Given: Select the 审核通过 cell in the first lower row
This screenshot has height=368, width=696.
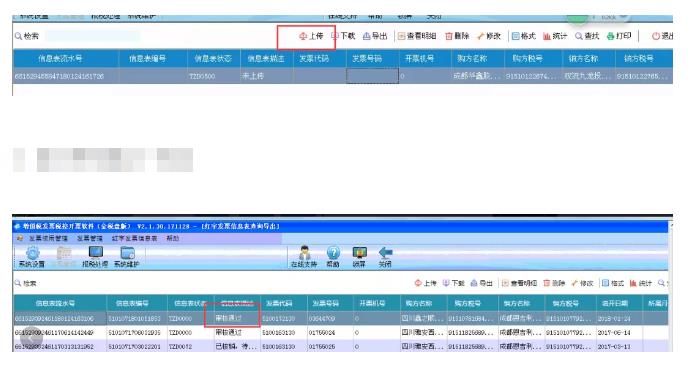Looking at the screenshot, I should [x=237, y=318].
